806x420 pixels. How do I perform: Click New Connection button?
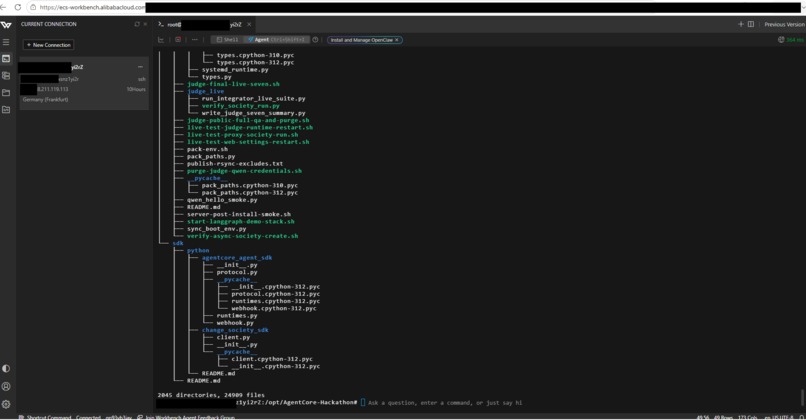click(x=48, y=45)
